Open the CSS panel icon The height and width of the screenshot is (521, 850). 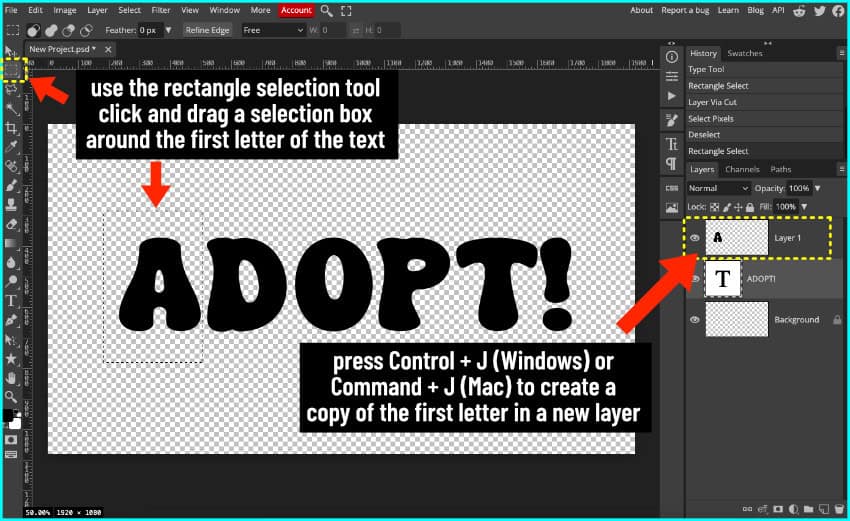(x=672, y=188)
